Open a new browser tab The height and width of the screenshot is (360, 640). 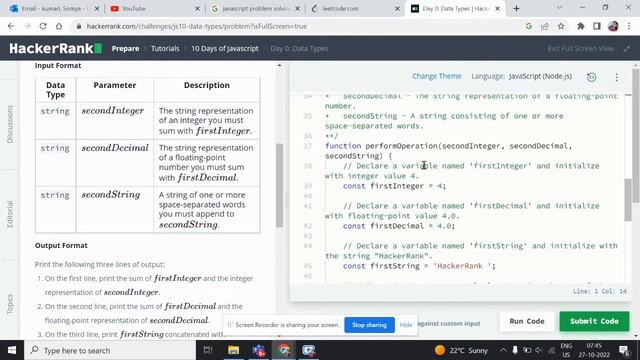pyautogui.click(x=516, y=8)
